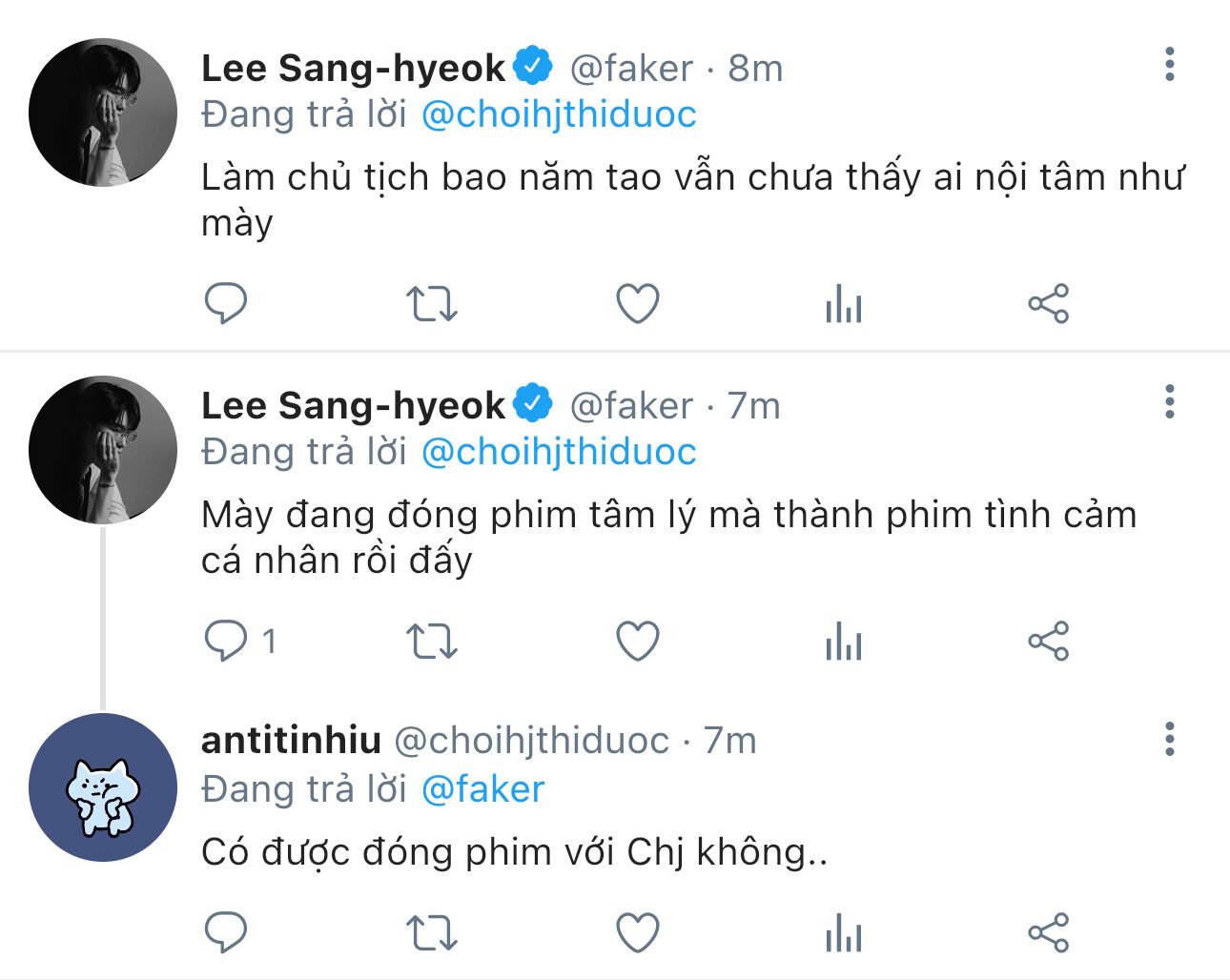Share the 'Mày đang đóng phim' tweet
The width and height of the screenshot is (1230, 980).
(1048, 641)
